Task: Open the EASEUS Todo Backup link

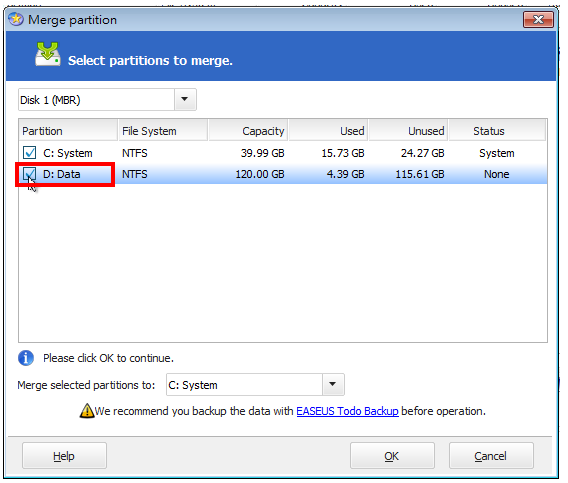Action: tap(347, 411)
